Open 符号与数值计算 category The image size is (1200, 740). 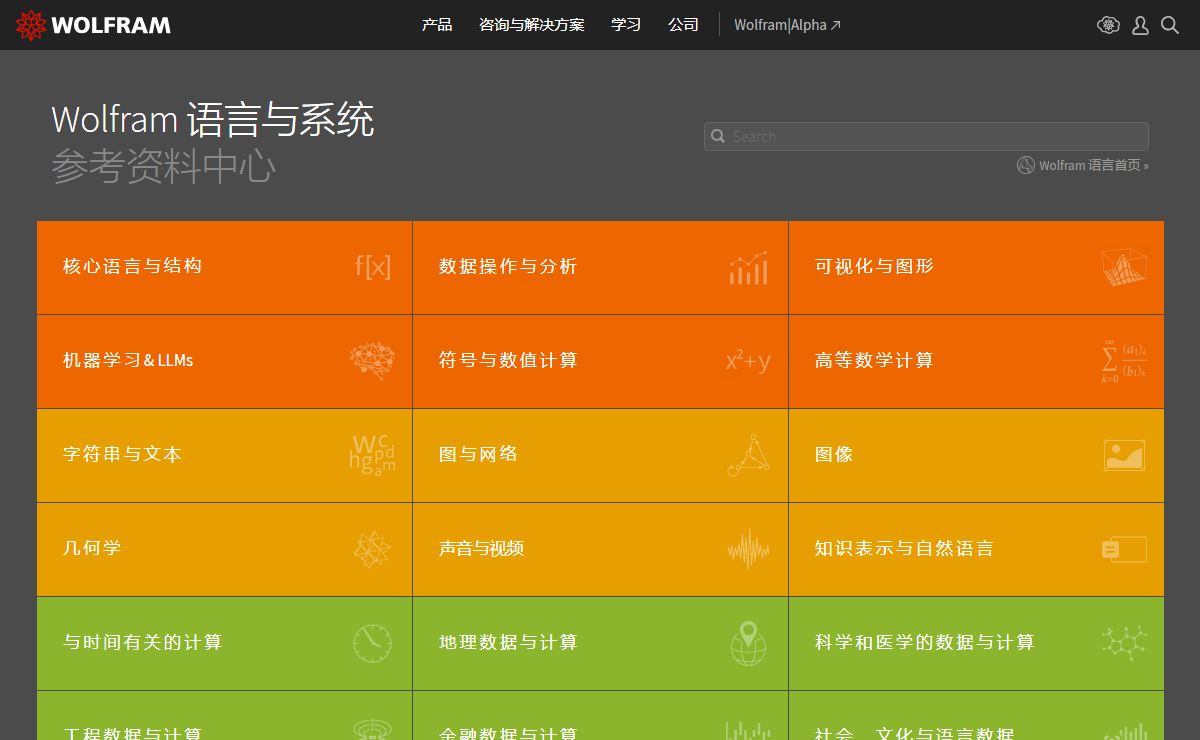pos(600,361)
